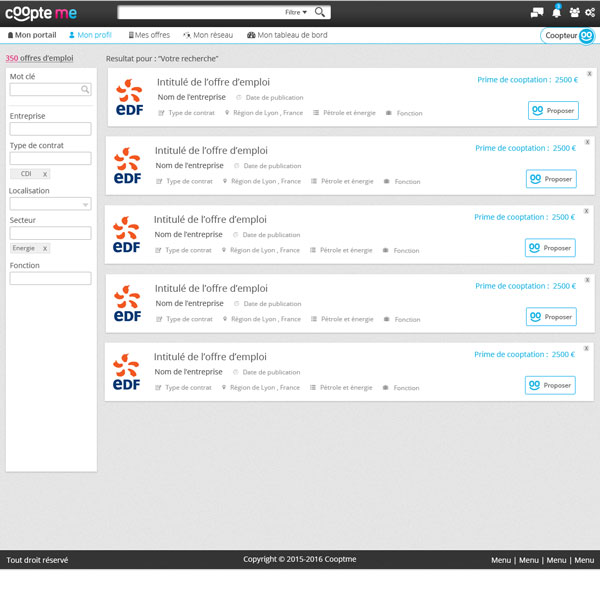Dismiss the fifth job offer card
Viewport: 600px width, 602px height.
tap(586, 348)
